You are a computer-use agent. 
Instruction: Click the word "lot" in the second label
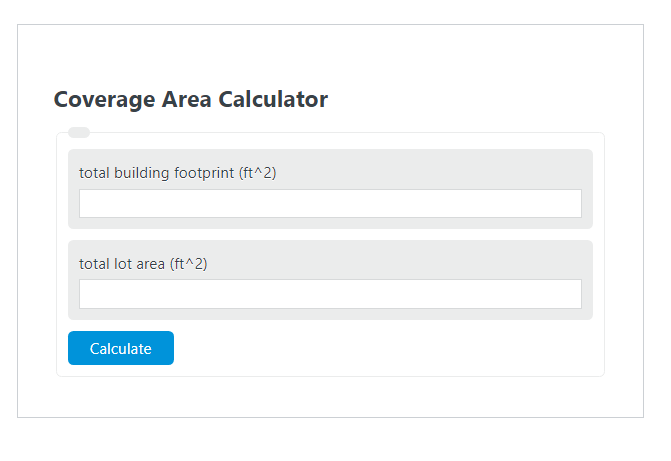click(121, 263)
